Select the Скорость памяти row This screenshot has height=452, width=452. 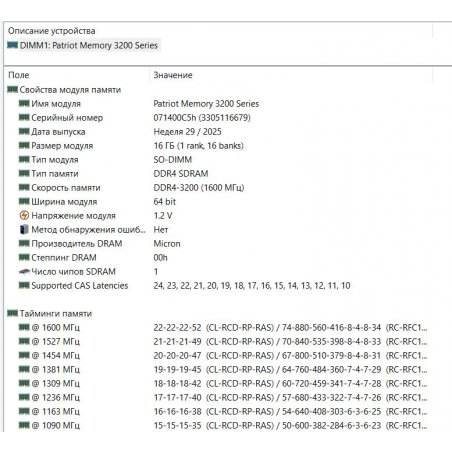pos(223,188)
